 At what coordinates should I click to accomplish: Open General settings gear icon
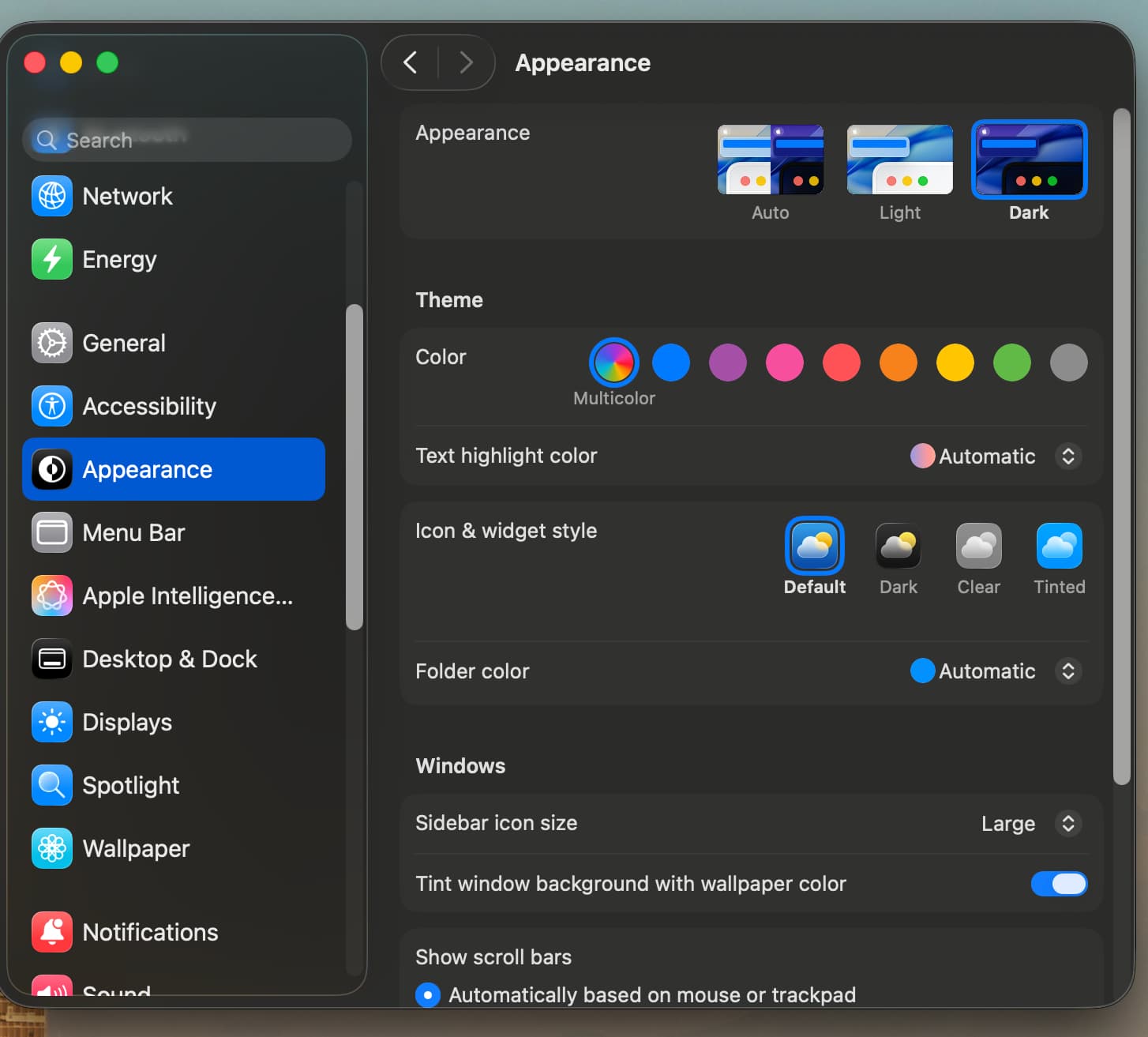[52, 343]
